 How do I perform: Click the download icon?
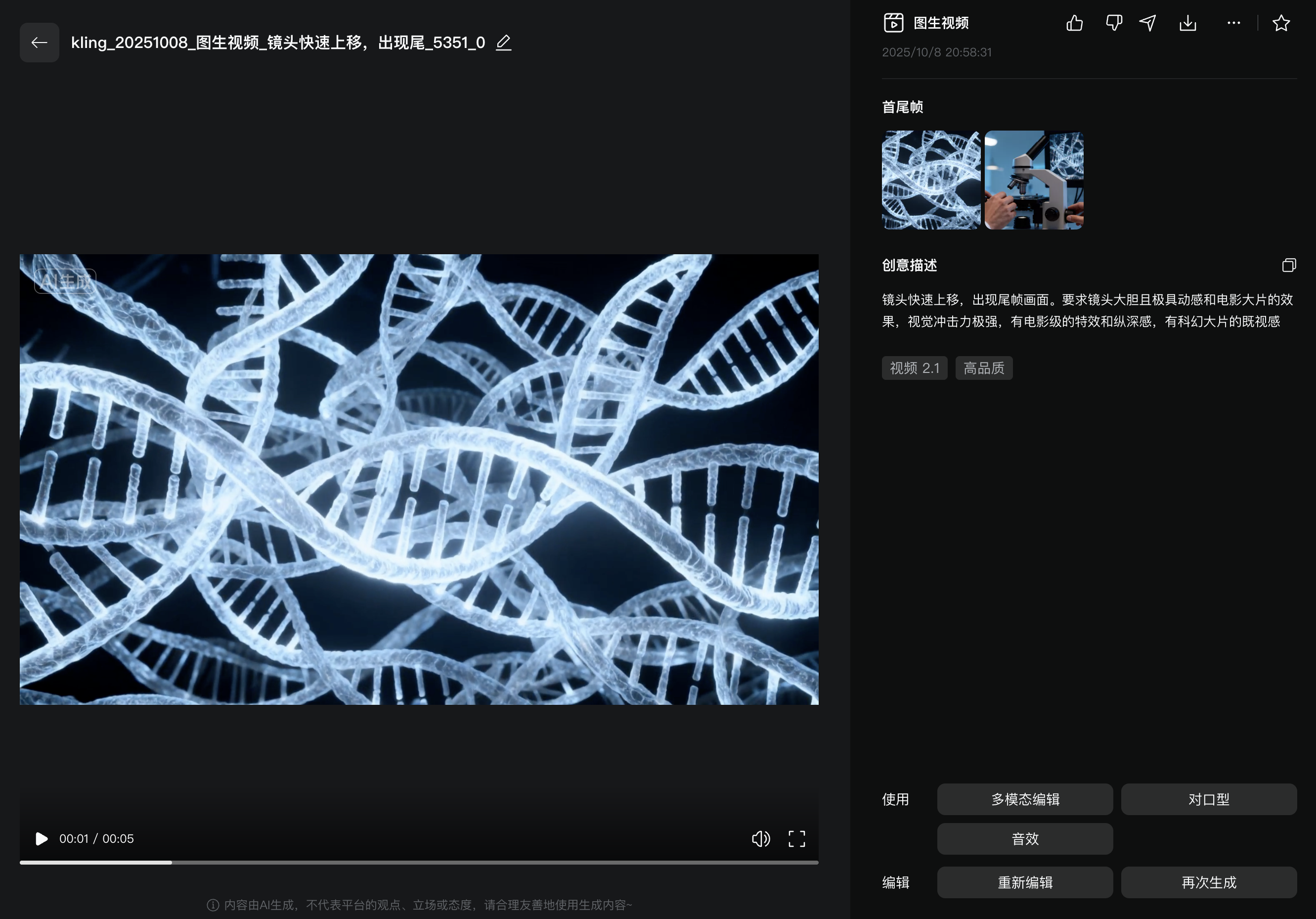[x=1187, y=23]
